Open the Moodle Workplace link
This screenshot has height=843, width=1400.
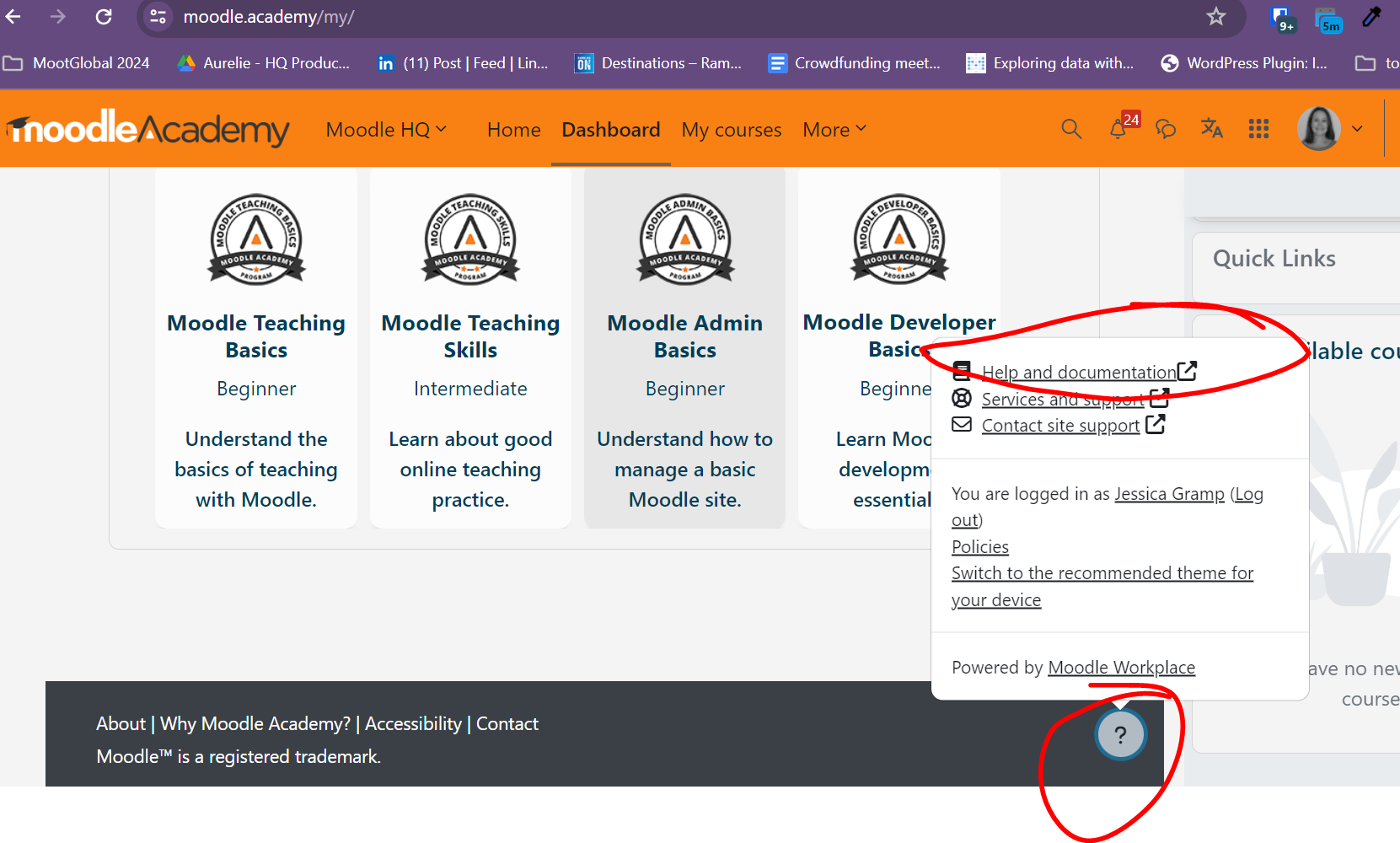tap(1121, 668)
